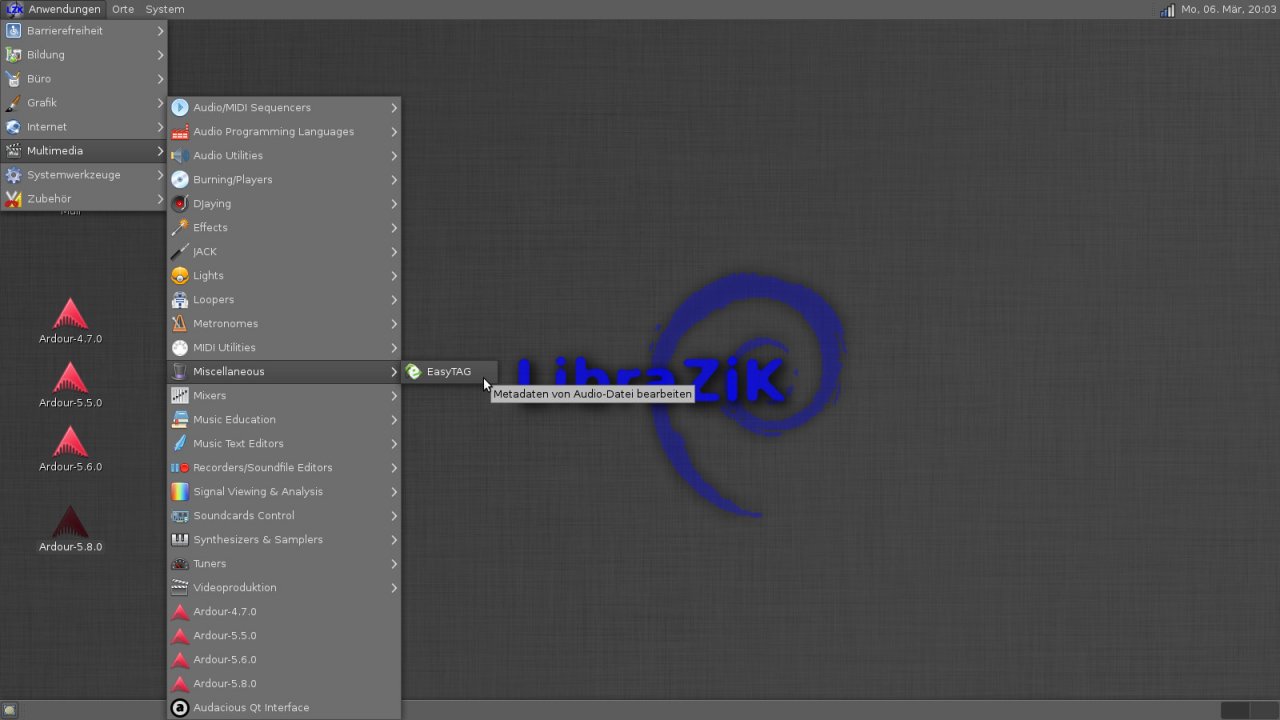1280x720 pixels.
Task: Open Ardour-5.5.0 desktop shortcut
Action: 70,384
